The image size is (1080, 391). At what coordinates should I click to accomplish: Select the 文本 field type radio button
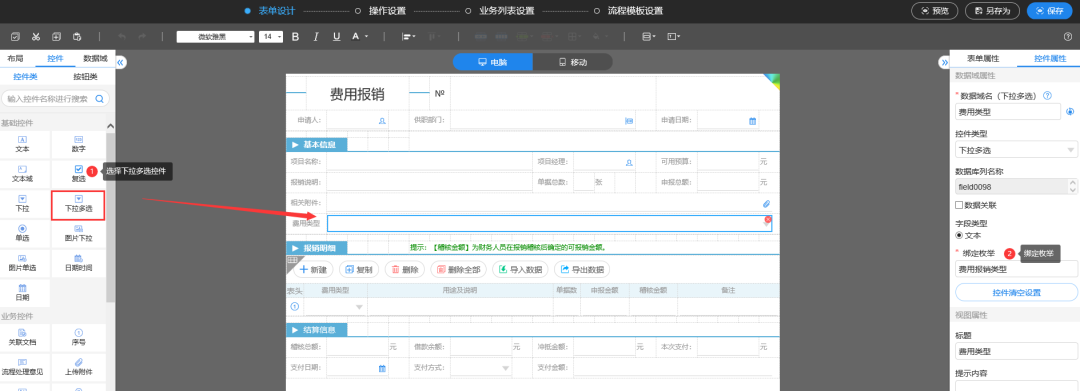959,235
